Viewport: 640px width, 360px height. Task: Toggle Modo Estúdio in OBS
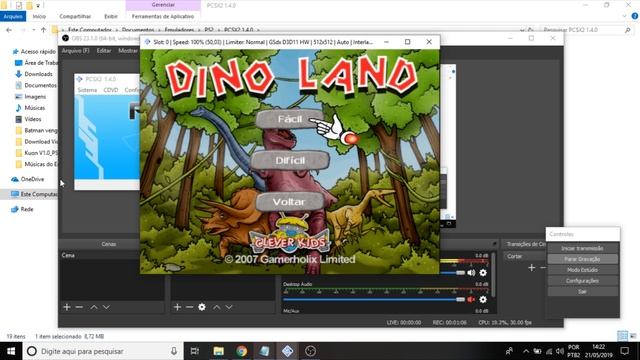[x=582, y=270]
